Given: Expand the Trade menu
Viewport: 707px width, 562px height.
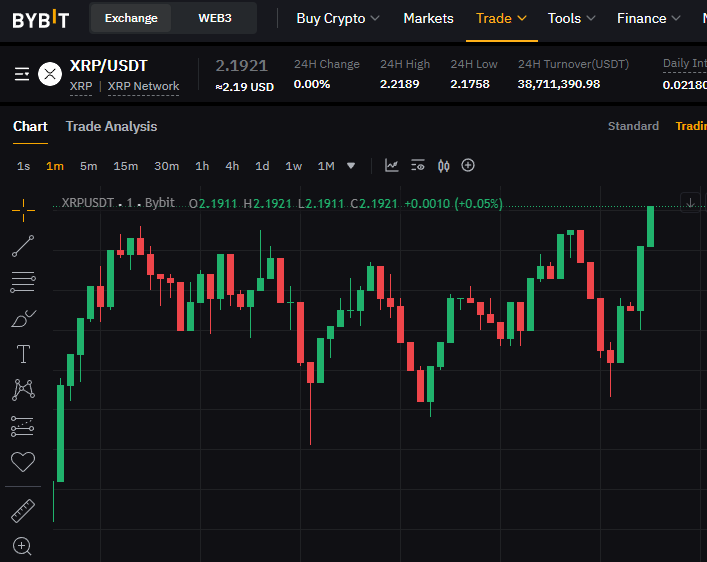Looking at the screenshot, I should point(501,18).
